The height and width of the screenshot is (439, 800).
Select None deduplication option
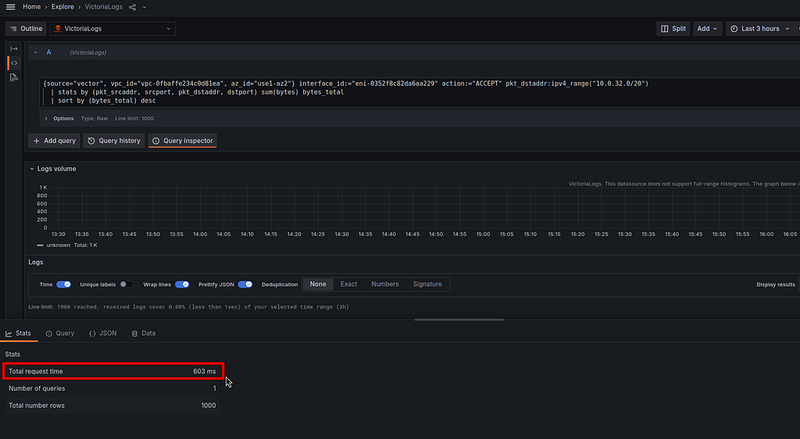coord(318,284)
